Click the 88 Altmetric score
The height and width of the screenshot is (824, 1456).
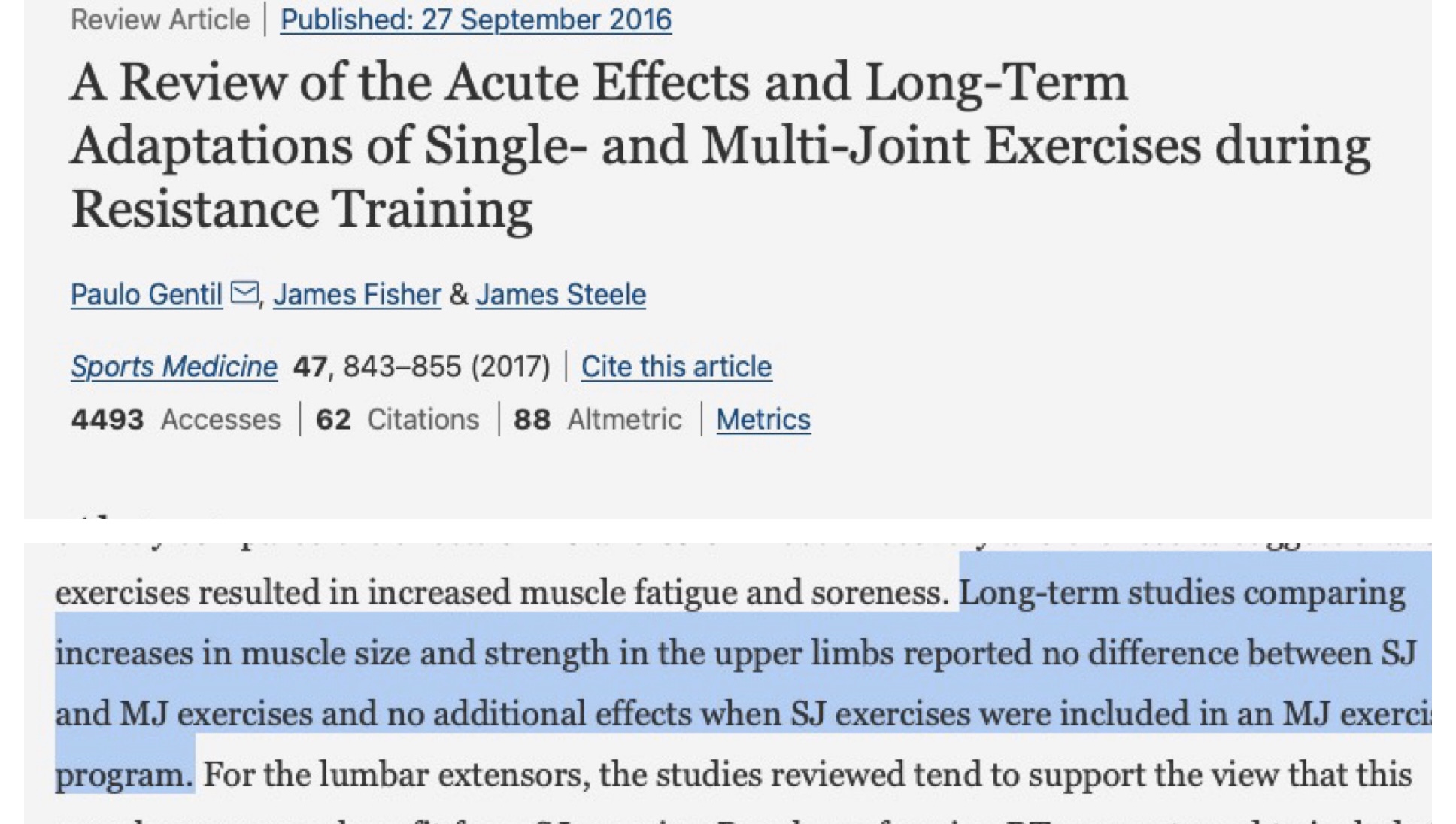pos(597,419)
